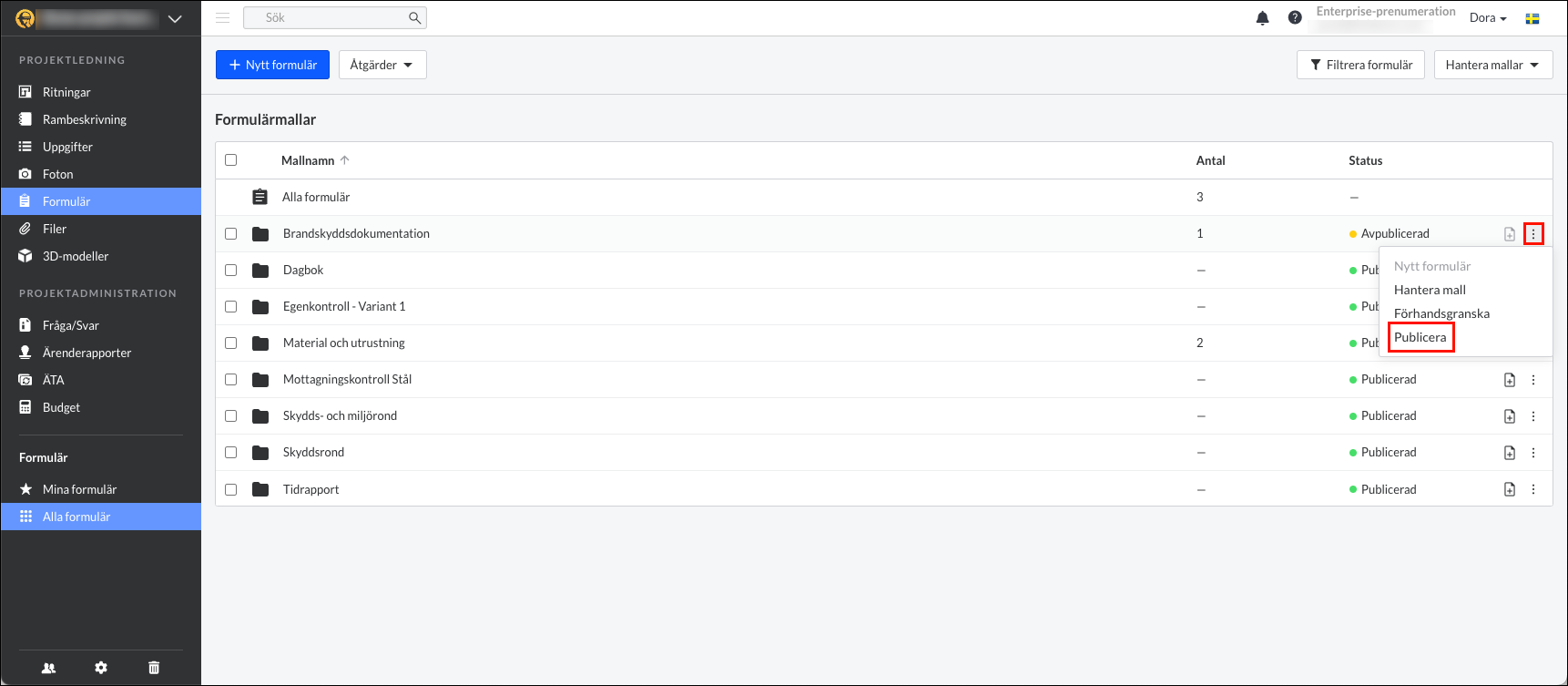This screenshot has width=1568, height=686.
Task: Open settings gear in sidebar footer
Action: (x=101, y=668)
